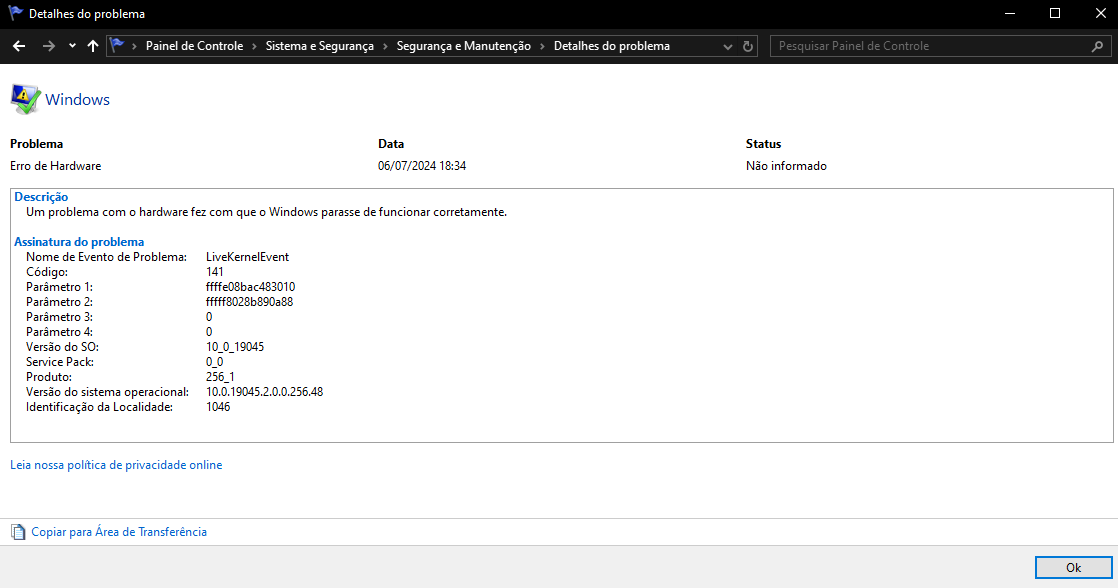Click the clipboard copy icon
1118x588 pixels.
[x=18, y=532]
